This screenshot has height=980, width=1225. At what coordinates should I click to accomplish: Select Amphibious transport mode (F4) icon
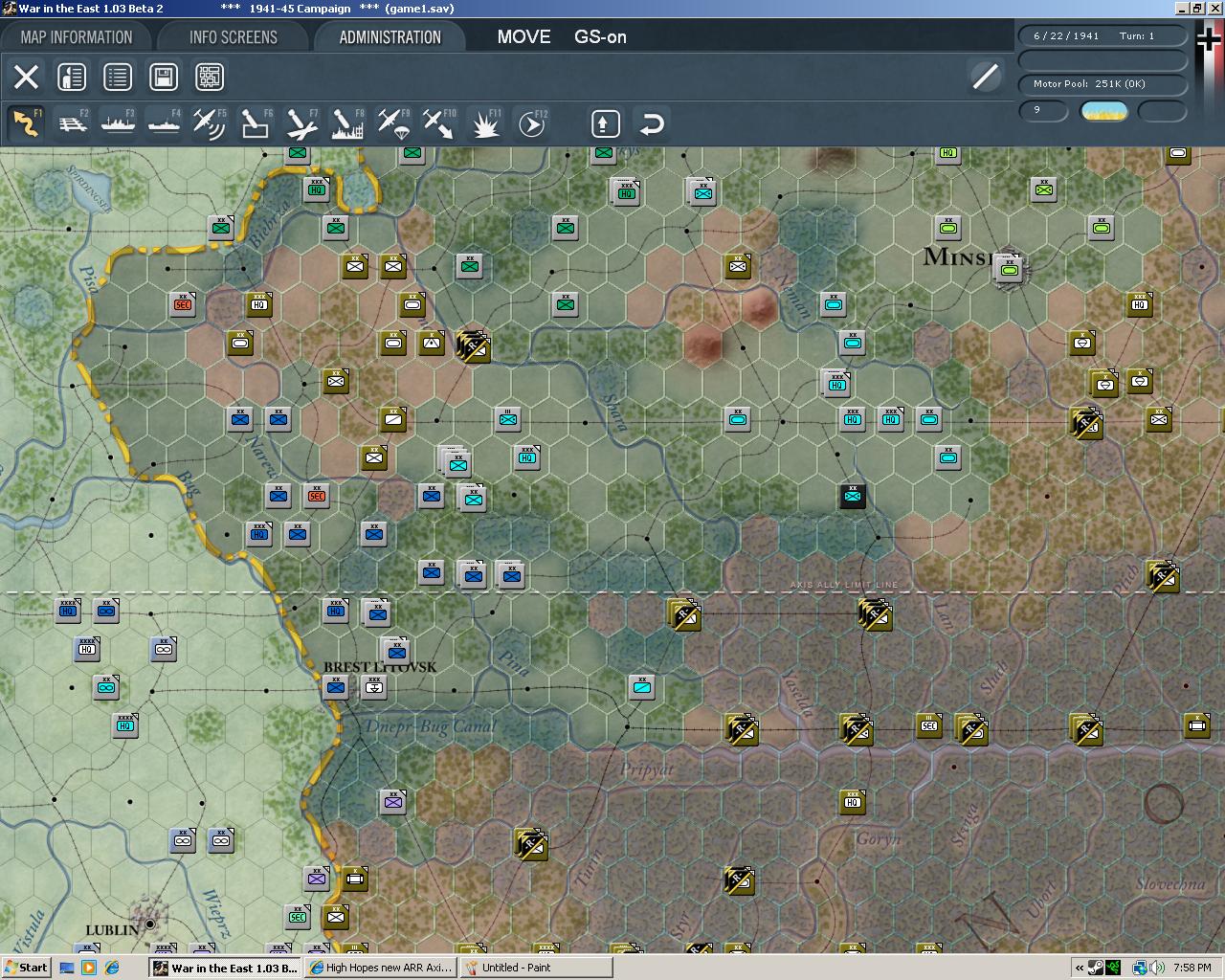click(x=164, y=123)
